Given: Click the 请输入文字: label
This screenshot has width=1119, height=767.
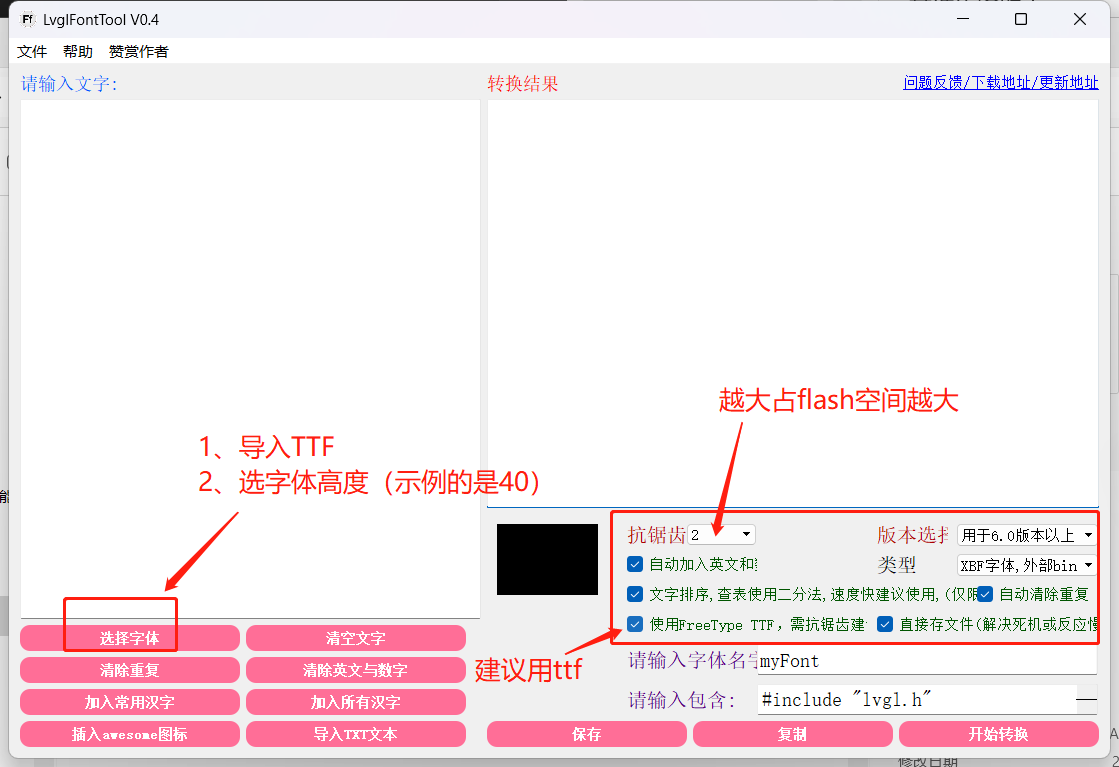Looking at the screenshot, I should [69, 83].
